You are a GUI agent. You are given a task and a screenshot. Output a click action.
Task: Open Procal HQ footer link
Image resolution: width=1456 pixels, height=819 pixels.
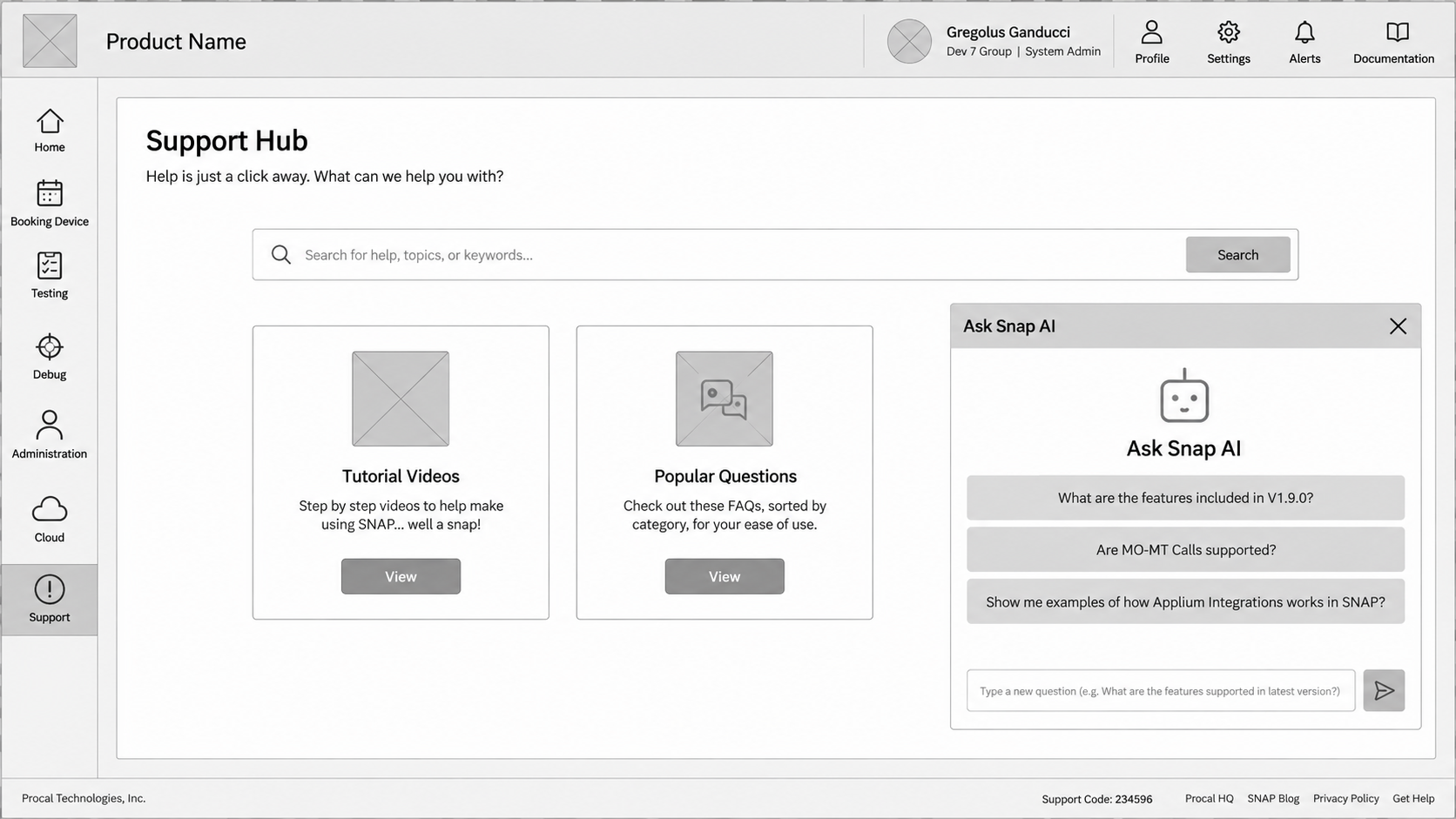[1209, 798]
